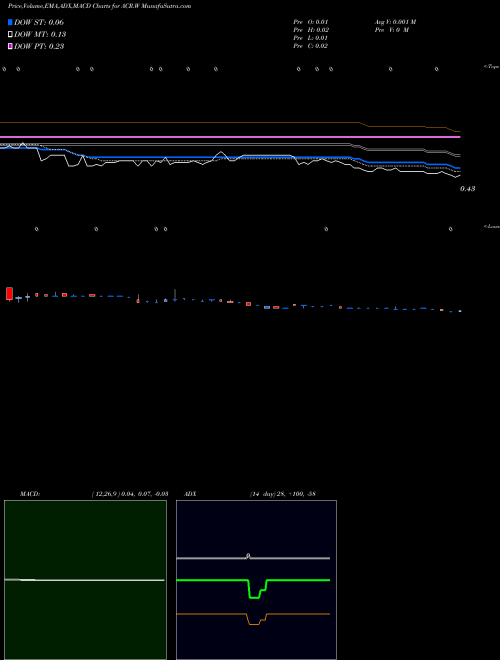Screen dimensions: 500x660
Task: Click the 'Pre L: 0.01' value
Action: [311, 38]
